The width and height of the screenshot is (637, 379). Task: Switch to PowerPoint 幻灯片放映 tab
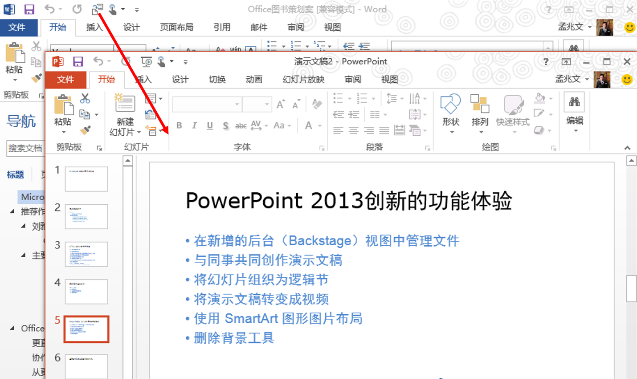pyautogui.click(x=303, y=79)
